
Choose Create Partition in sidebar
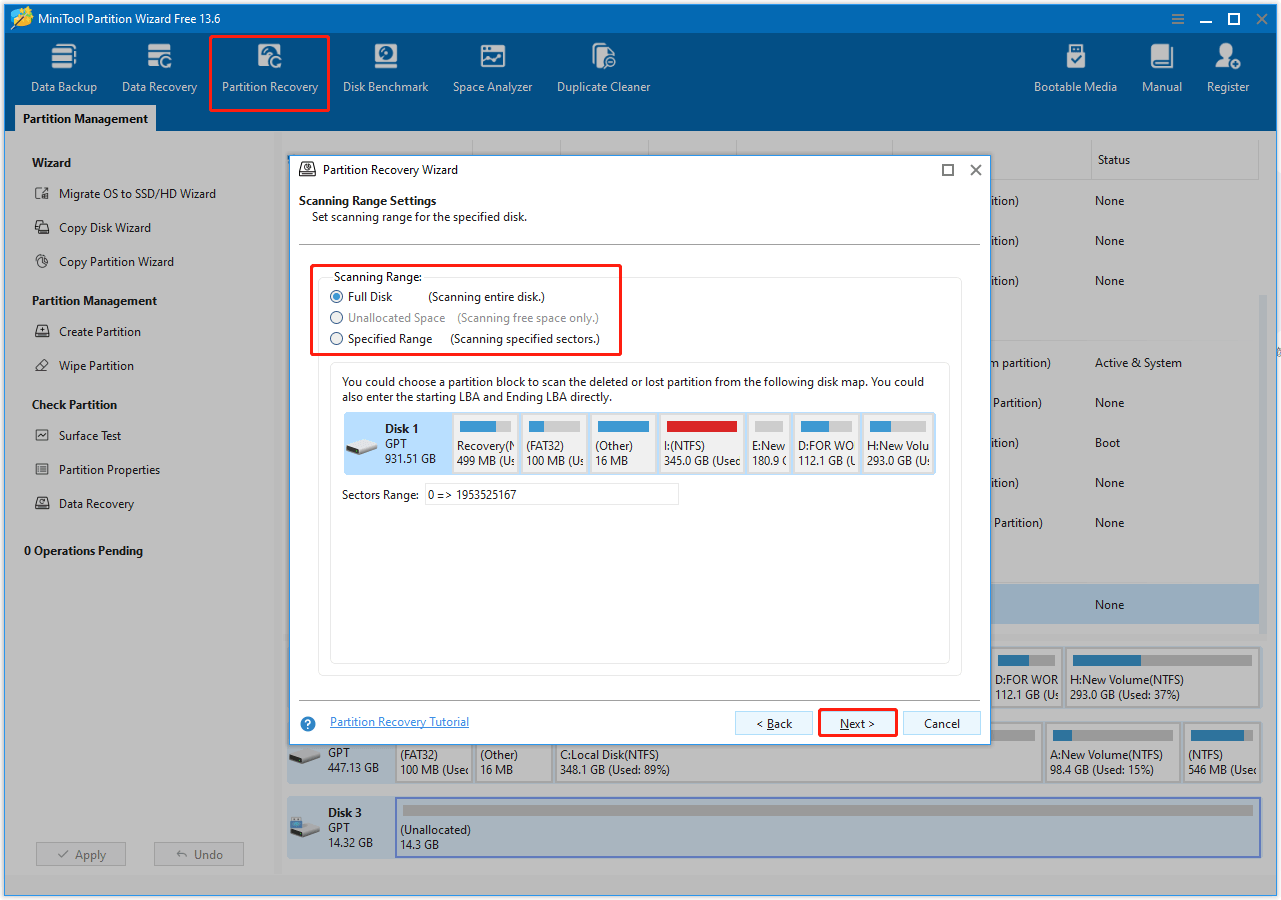[88, 332]
